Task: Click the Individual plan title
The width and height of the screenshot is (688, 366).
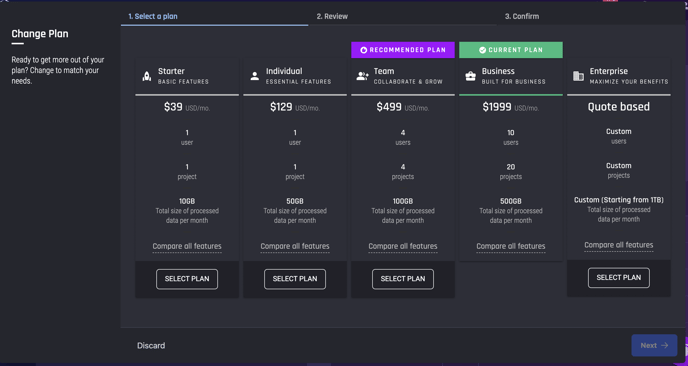Action: tap(284, 71)
